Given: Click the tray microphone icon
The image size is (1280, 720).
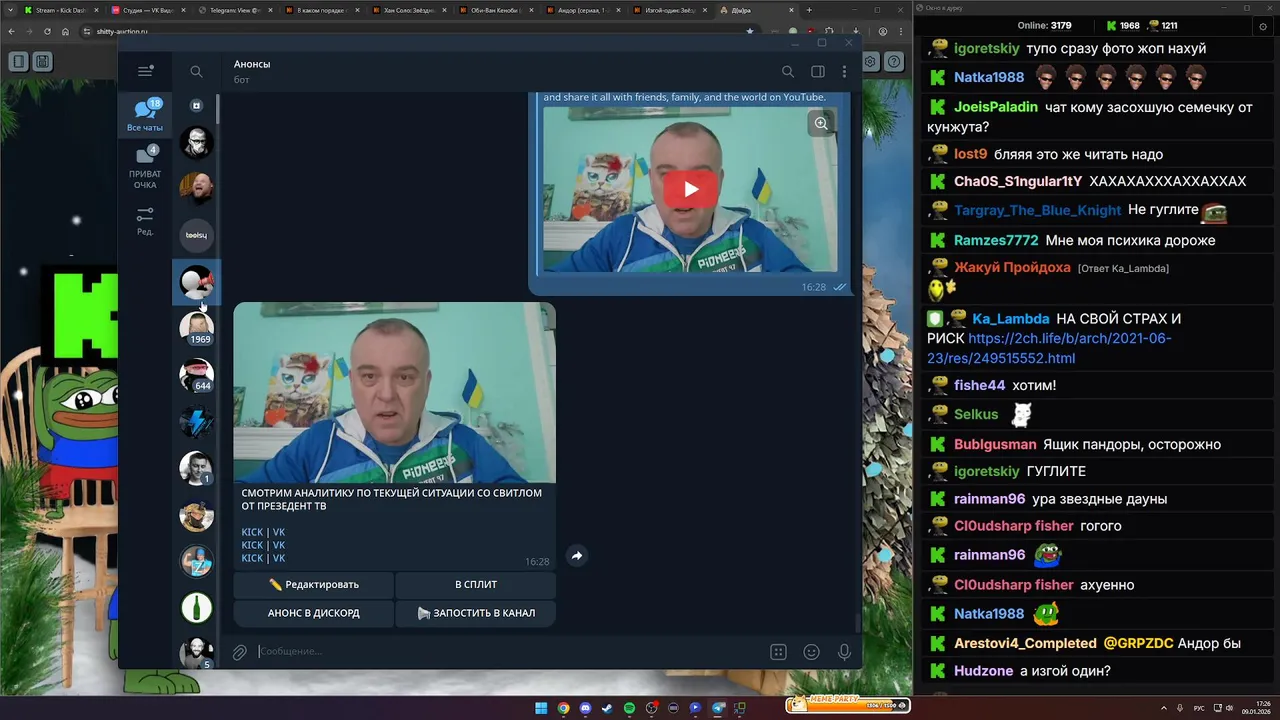Looking at the screenshot, I should tap(1180, 708).
